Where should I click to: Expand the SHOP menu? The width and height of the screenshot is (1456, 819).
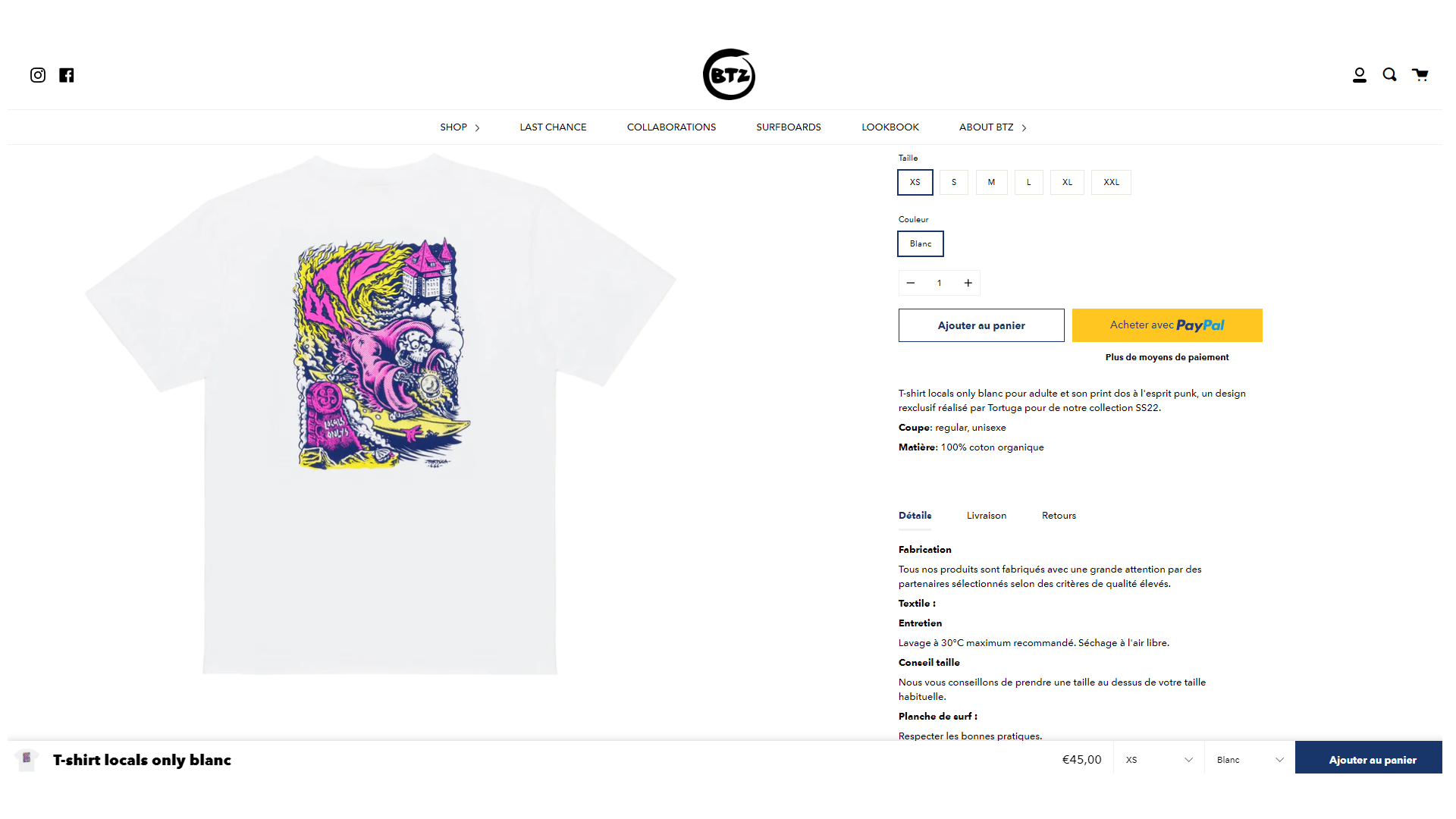click(460, 127)
